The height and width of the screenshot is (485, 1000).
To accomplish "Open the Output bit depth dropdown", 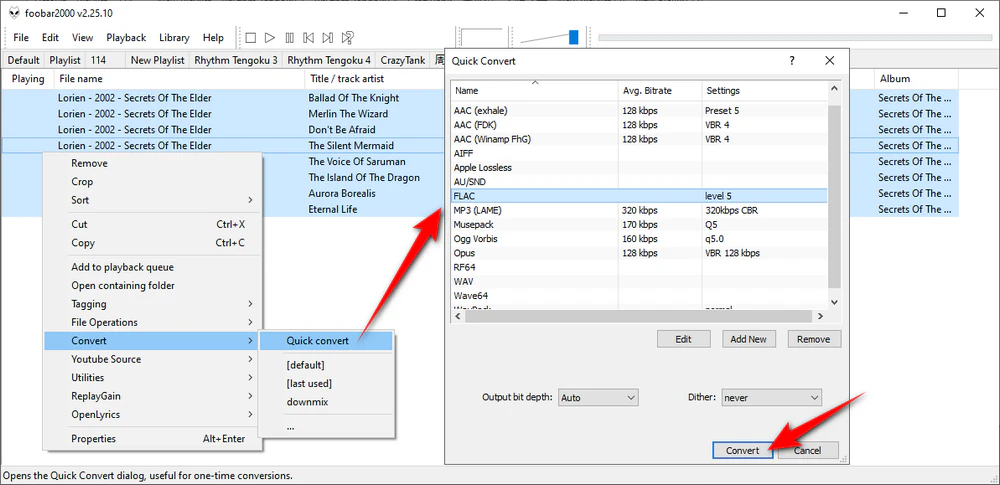I will [598, 398].
